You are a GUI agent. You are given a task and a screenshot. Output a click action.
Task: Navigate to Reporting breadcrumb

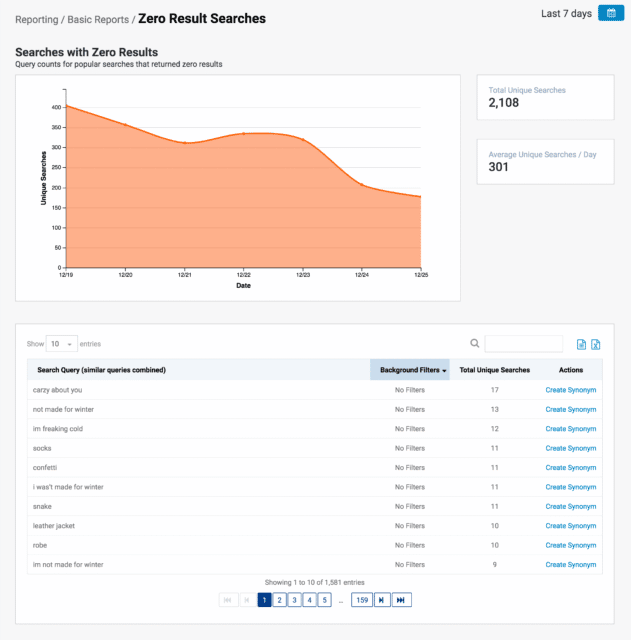pyautogui.click(x=37, y=20)
